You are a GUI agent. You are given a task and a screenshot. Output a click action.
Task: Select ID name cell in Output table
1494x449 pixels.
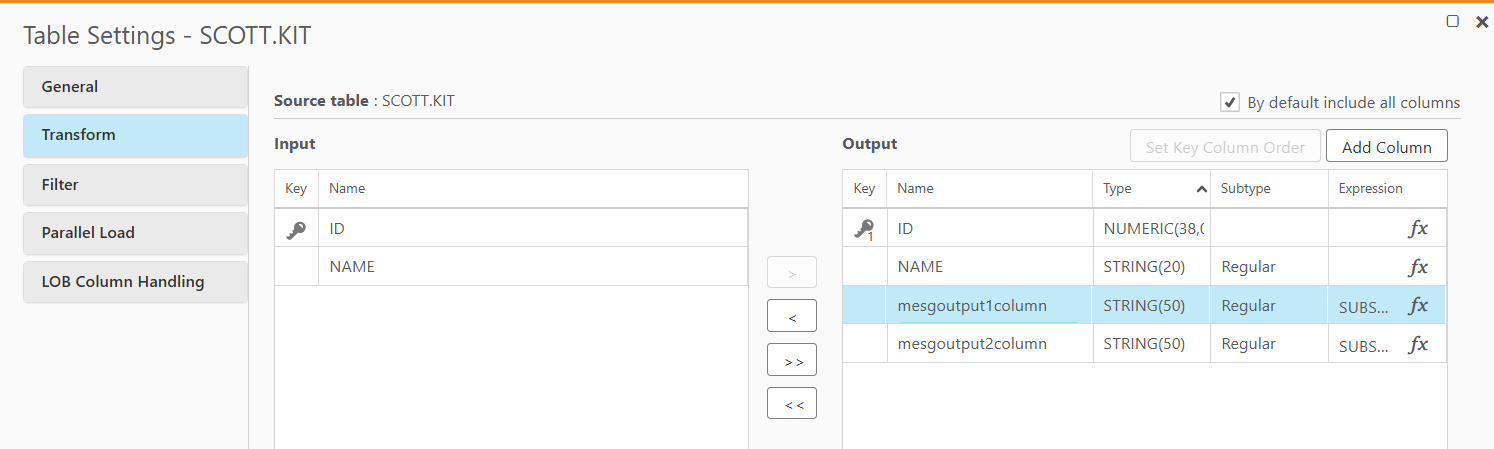coord(989,228)
